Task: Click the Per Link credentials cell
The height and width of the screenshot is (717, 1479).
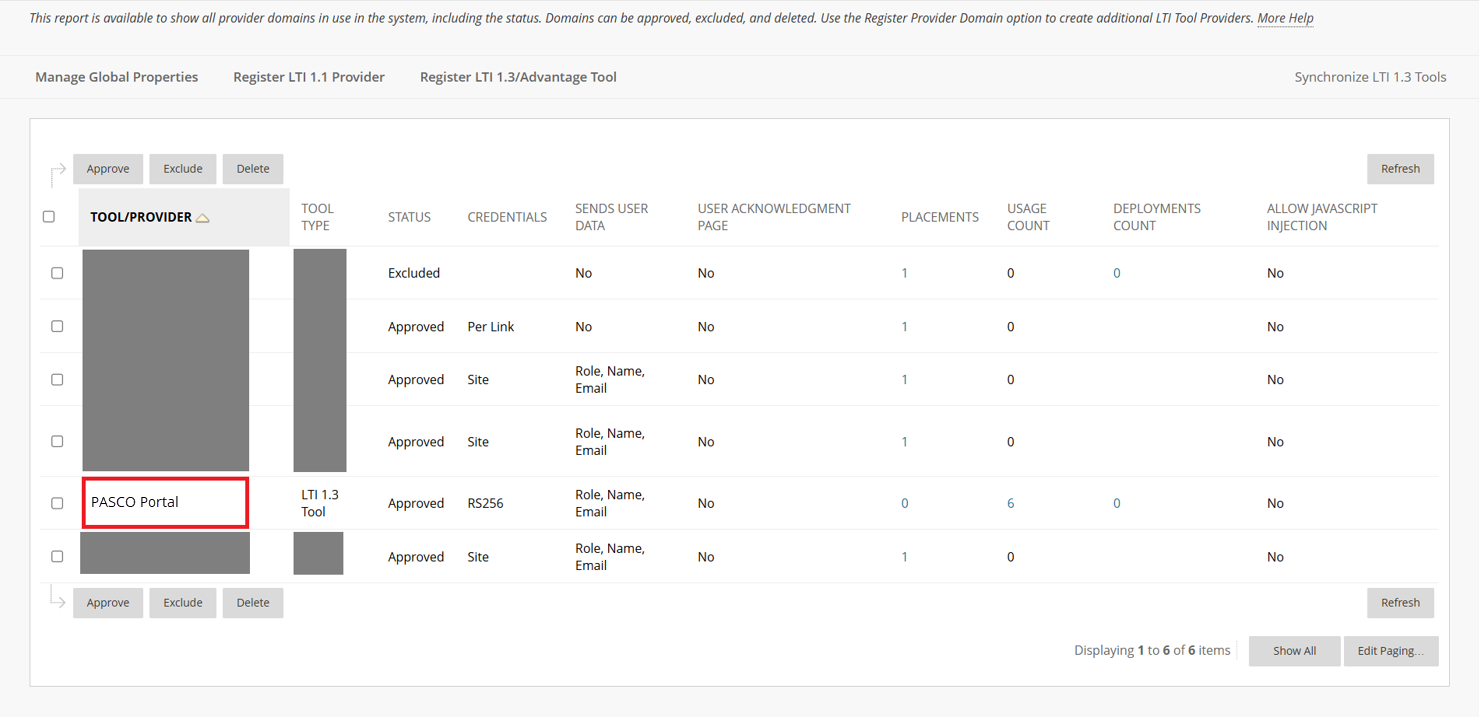Action: pyautogui.click(x=491, y=326)
